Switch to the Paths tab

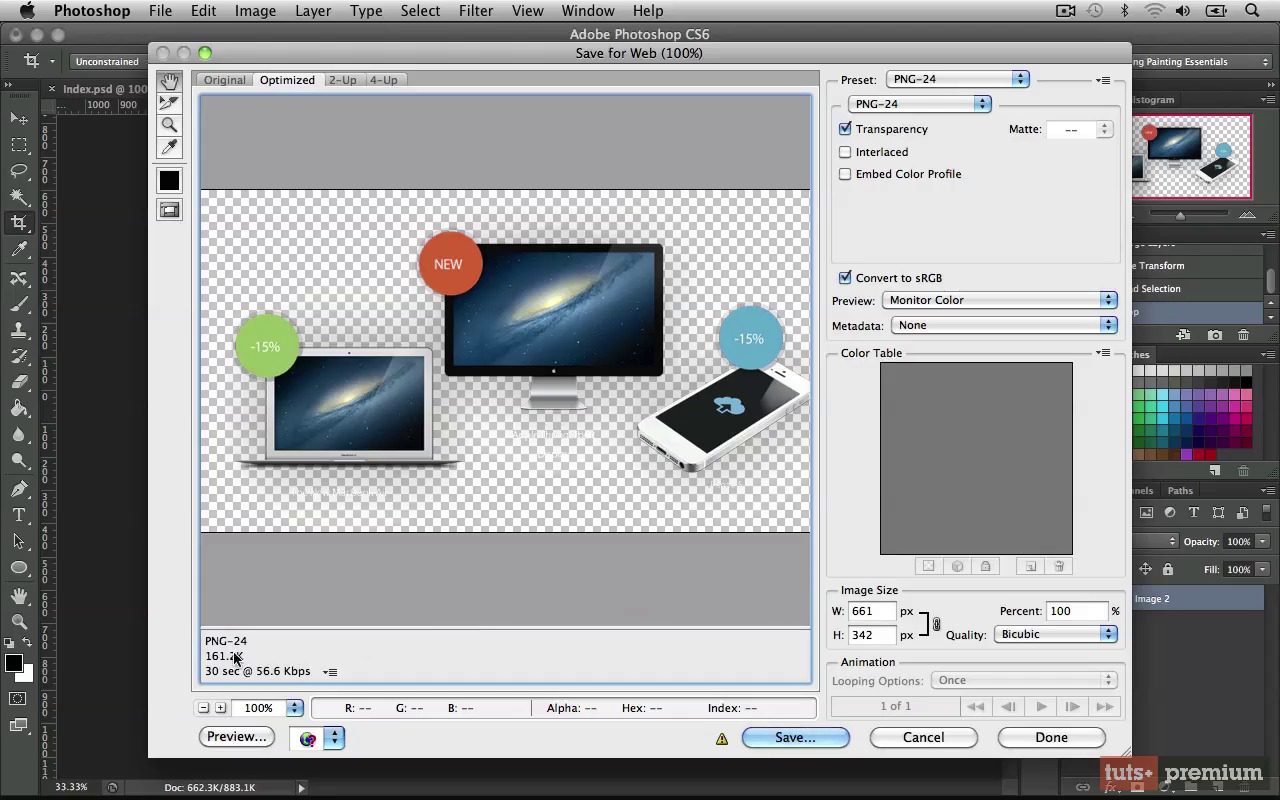pos(1180,491)
